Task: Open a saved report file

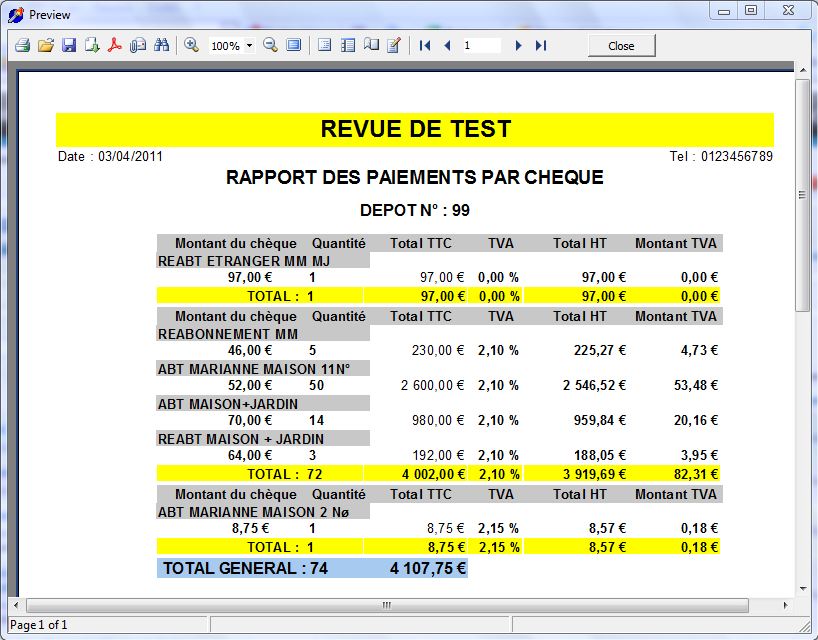Action: click(43, 45)
